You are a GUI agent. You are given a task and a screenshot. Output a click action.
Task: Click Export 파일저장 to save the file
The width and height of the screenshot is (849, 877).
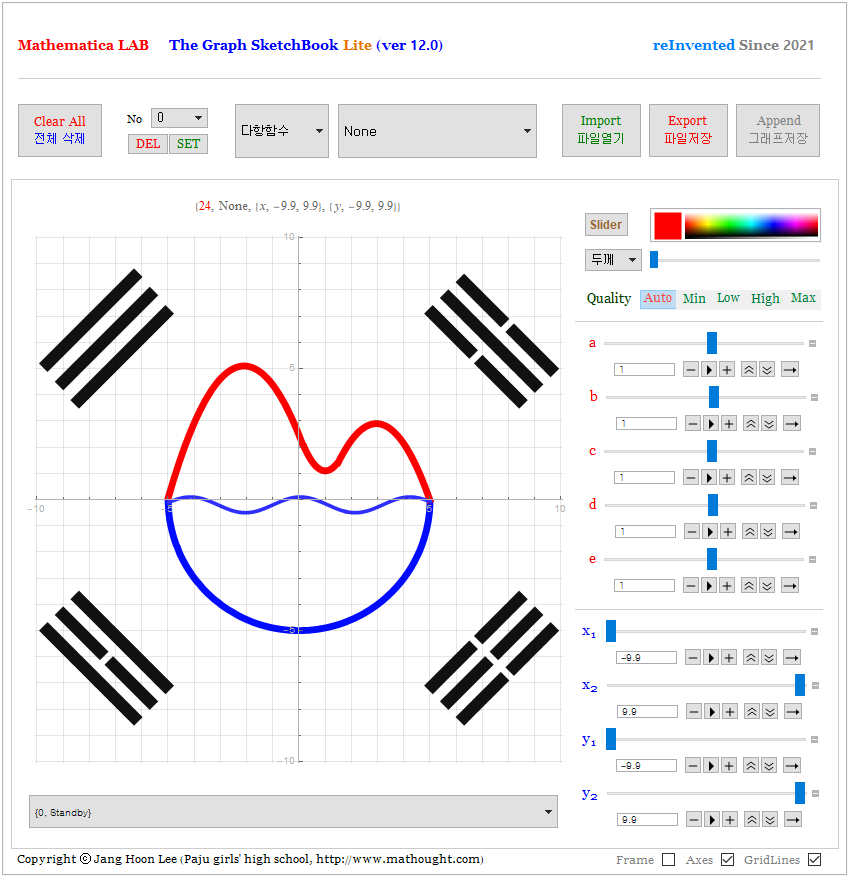[x=688, y=130]
